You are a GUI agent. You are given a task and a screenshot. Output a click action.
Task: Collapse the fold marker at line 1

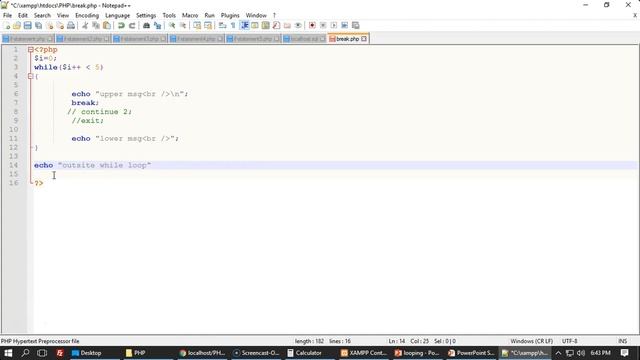(x=31, y=50)
